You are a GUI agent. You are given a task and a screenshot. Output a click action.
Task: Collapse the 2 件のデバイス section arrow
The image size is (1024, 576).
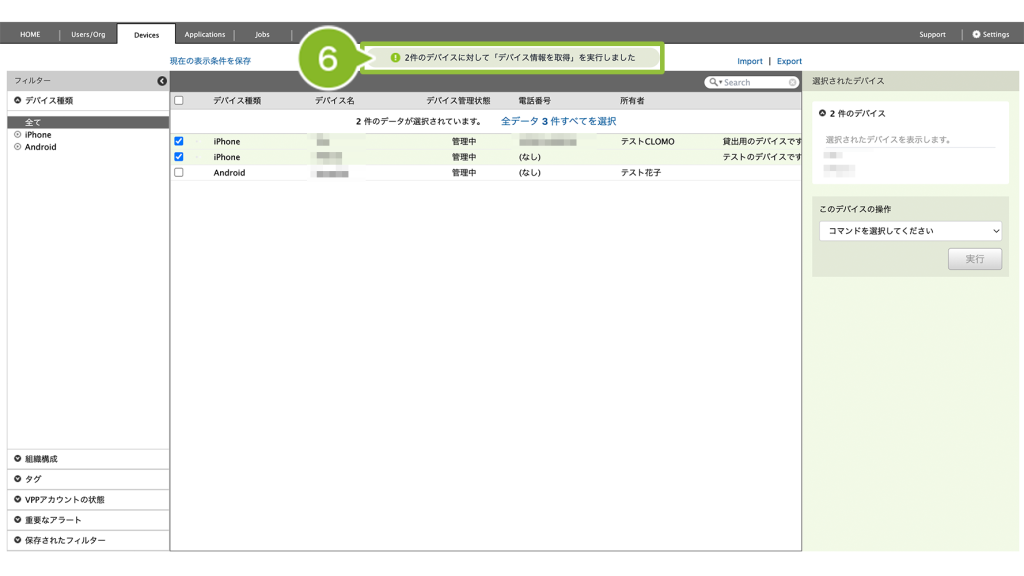pyautogui.click(x=822, y=114)
